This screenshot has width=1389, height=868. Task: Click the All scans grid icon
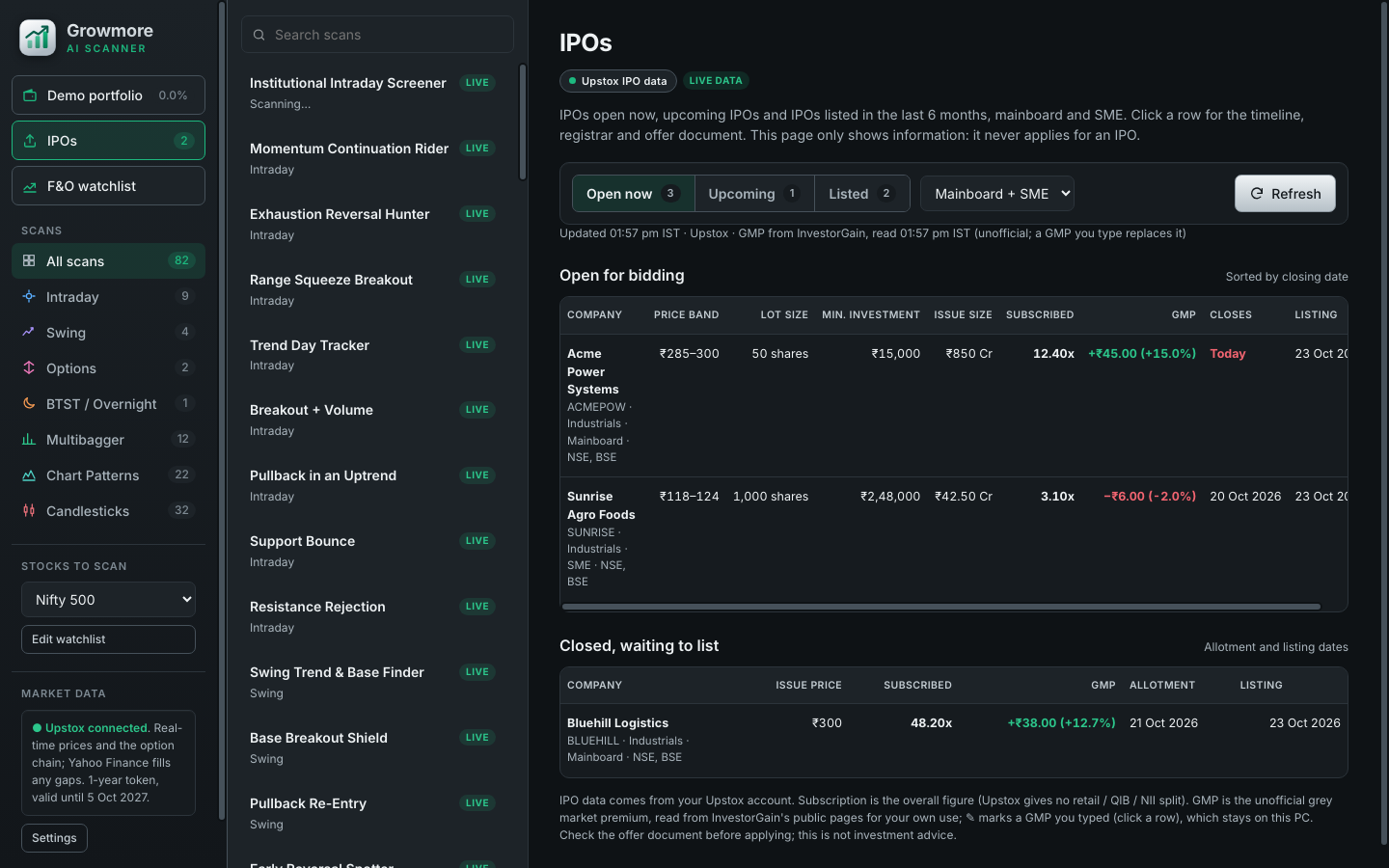coord(29,260)
